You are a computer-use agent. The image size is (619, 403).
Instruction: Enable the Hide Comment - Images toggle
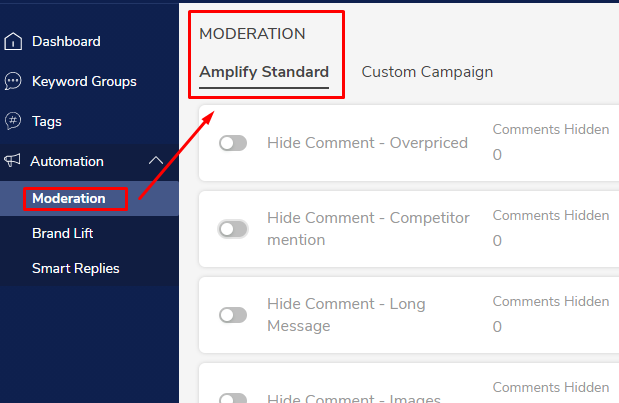(233, 398)
